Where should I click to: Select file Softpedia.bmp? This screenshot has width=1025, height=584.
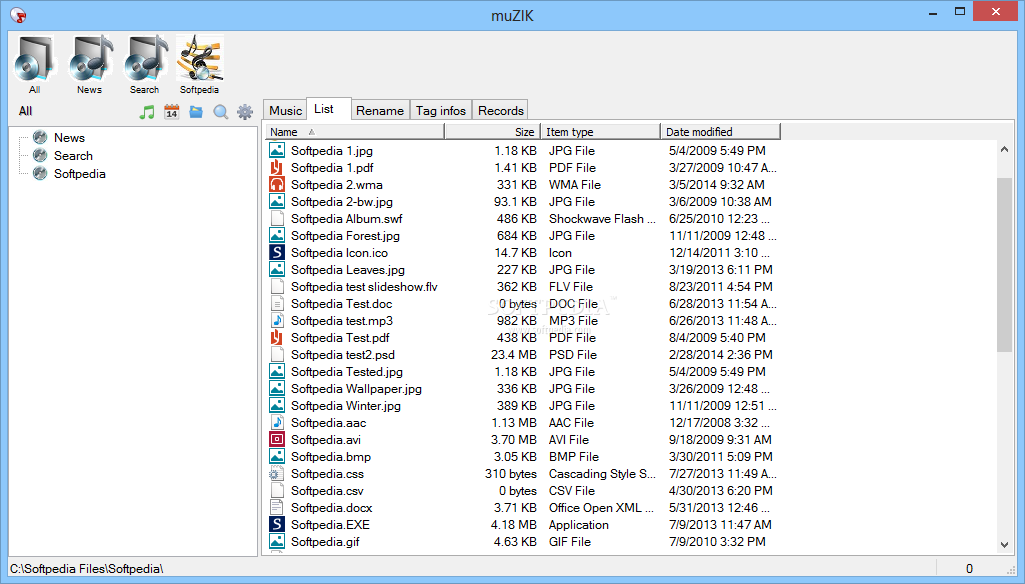pyautogui.click(x=331, y=456)
